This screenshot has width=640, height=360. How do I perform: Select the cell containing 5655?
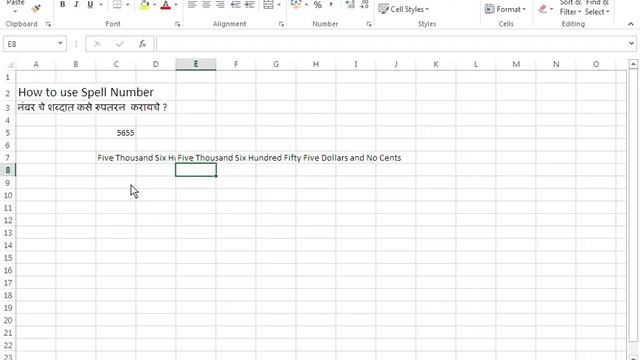(116, 133)
